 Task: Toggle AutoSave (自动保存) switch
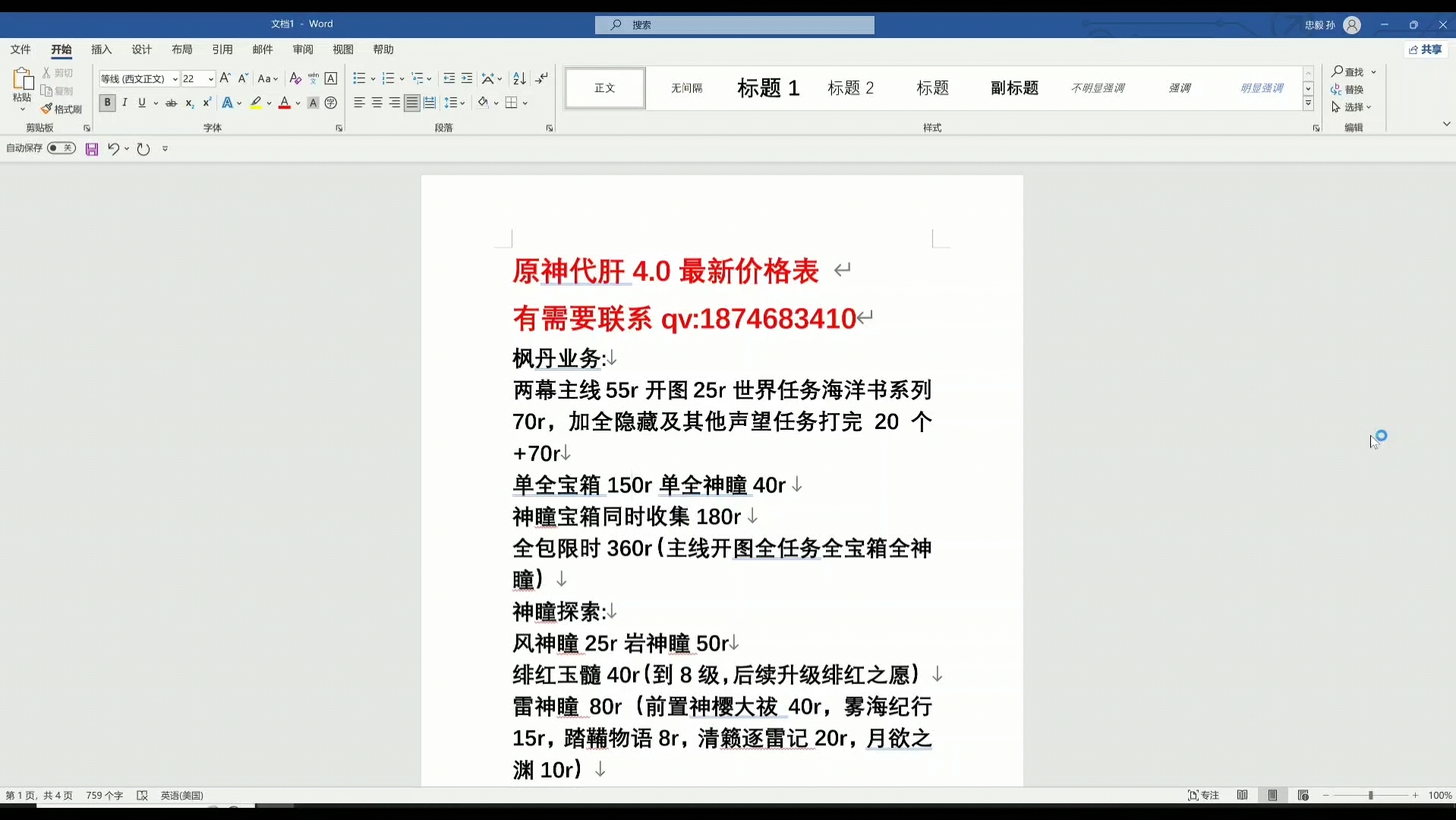(61, 148)
